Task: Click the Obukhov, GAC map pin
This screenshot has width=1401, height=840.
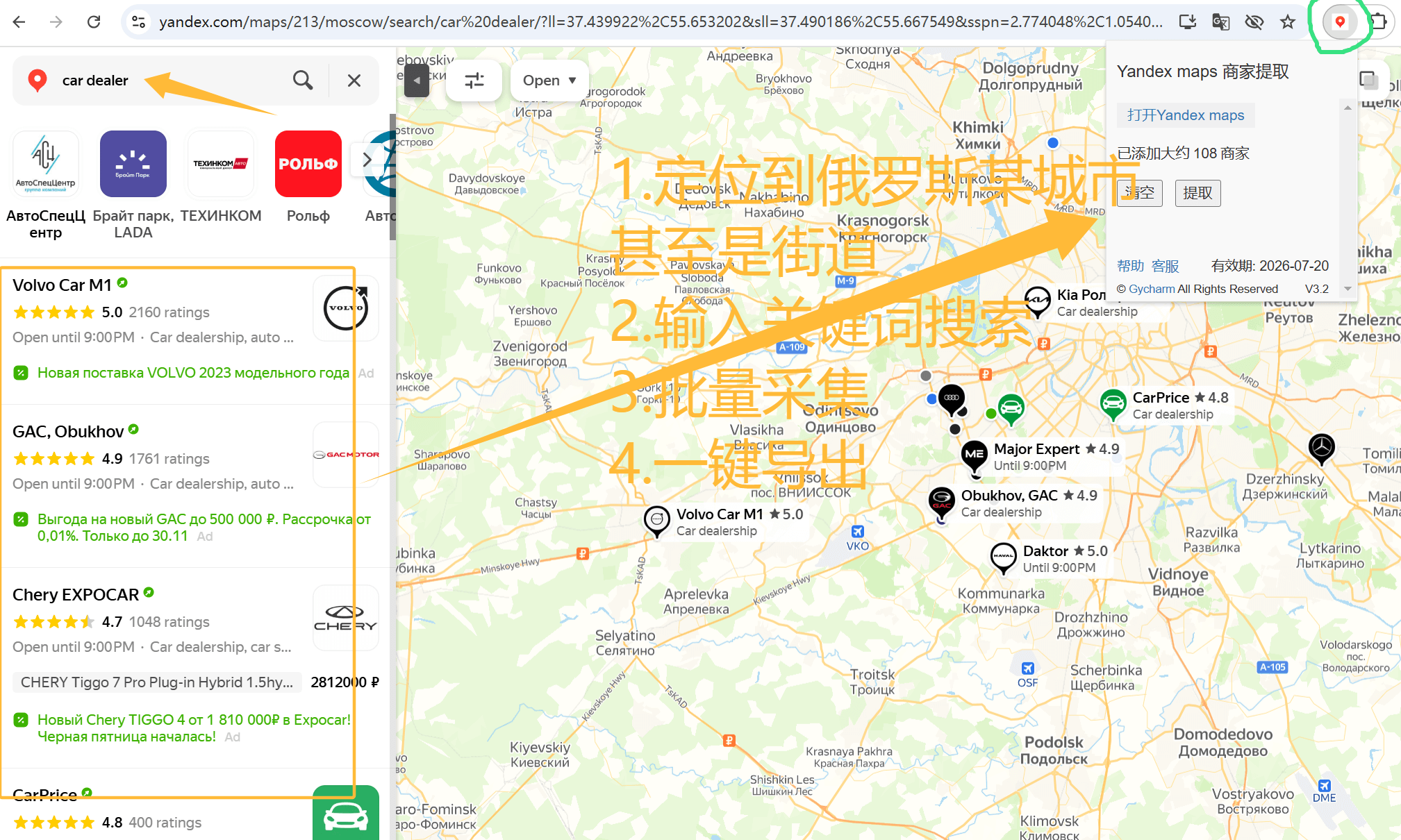Action: (x=942, y=502)
